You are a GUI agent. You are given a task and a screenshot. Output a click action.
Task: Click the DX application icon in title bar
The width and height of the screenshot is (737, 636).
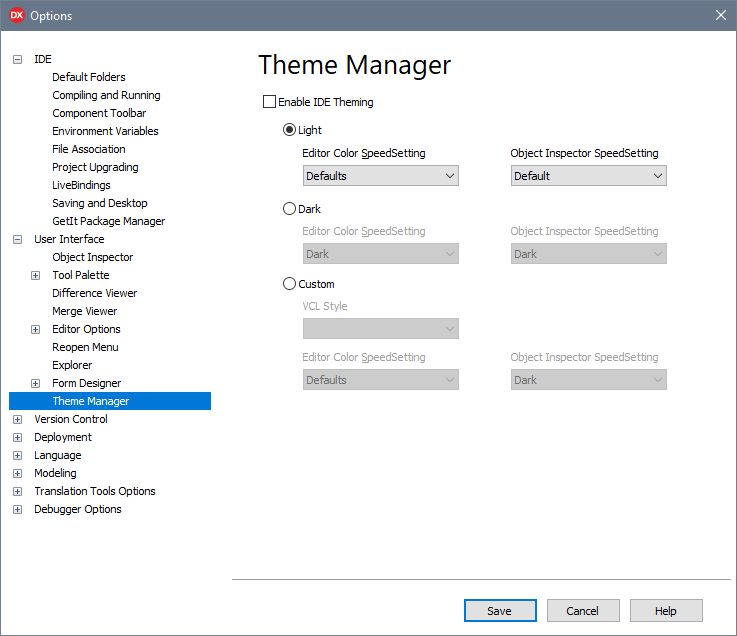[16, 15]
